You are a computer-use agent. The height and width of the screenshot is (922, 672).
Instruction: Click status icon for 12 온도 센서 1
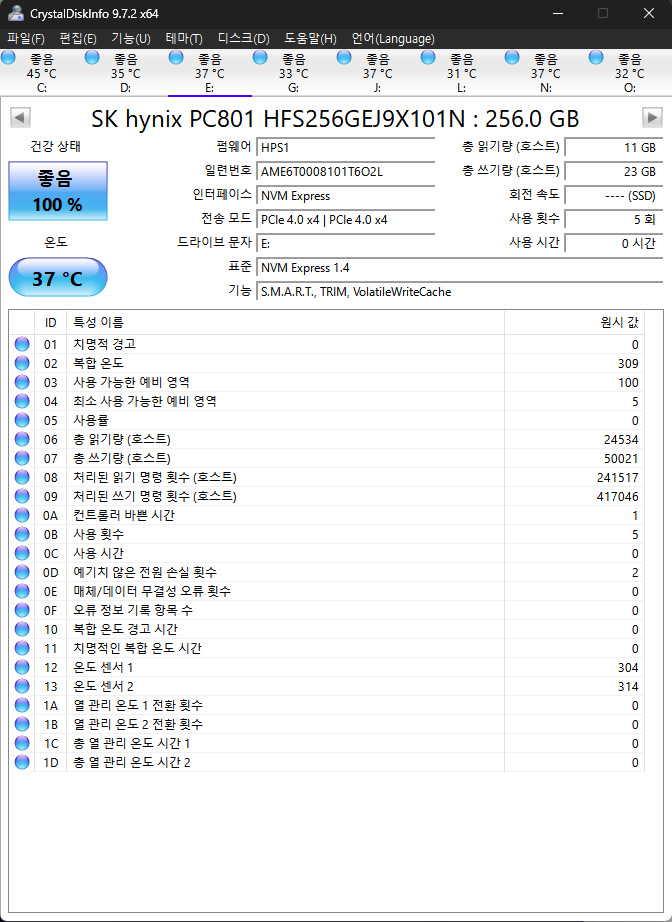pyautogui.click(x=22, y=667)
